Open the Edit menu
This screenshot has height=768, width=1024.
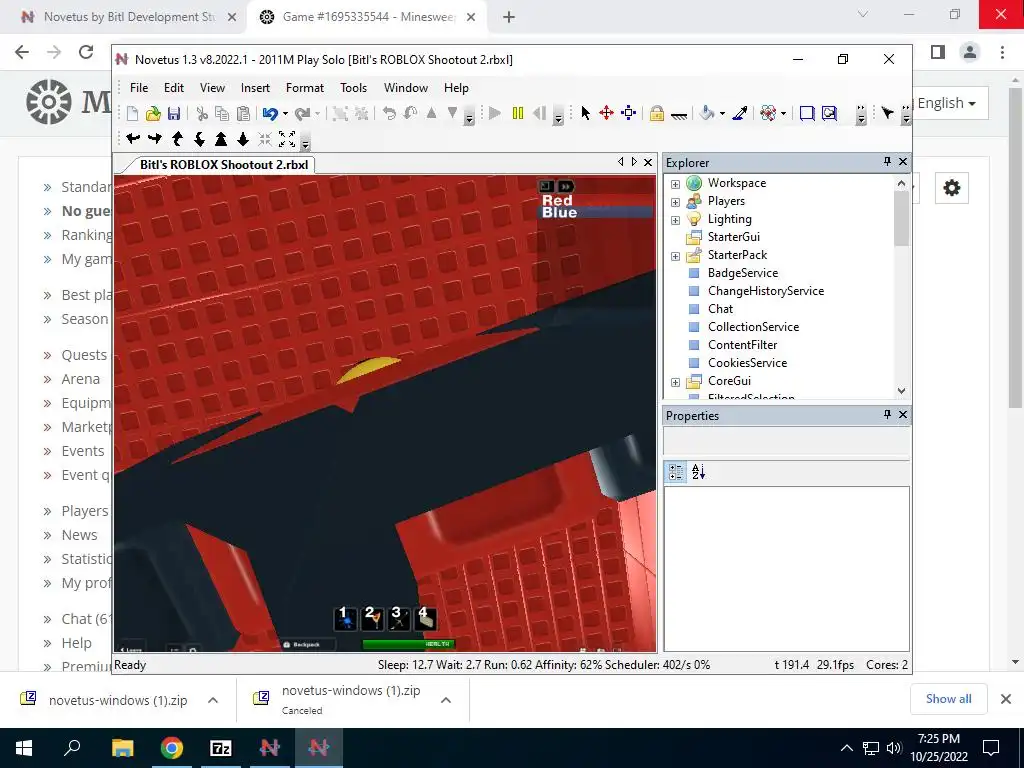click(x=174, y=88)
